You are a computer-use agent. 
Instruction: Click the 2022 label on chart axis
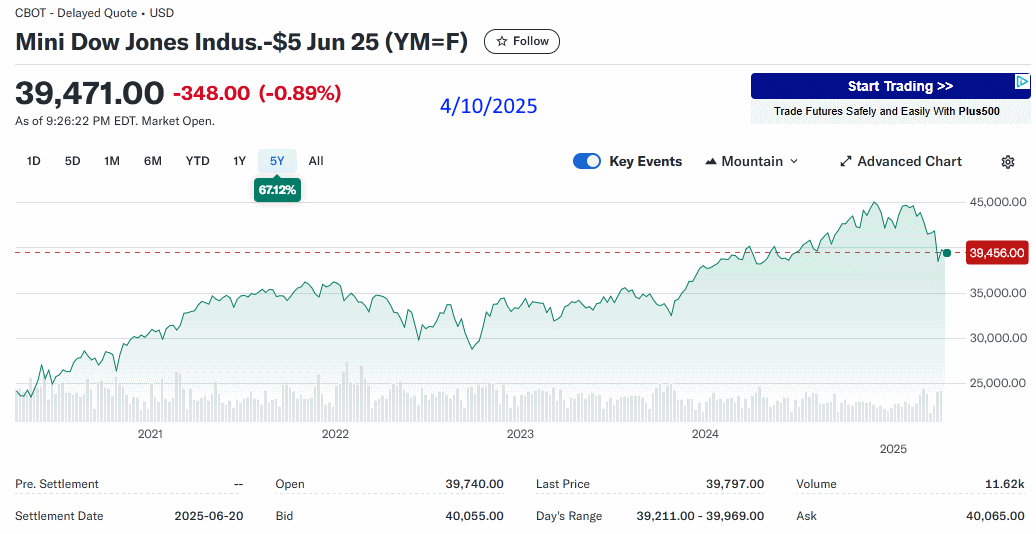click(x=335, y=434)
